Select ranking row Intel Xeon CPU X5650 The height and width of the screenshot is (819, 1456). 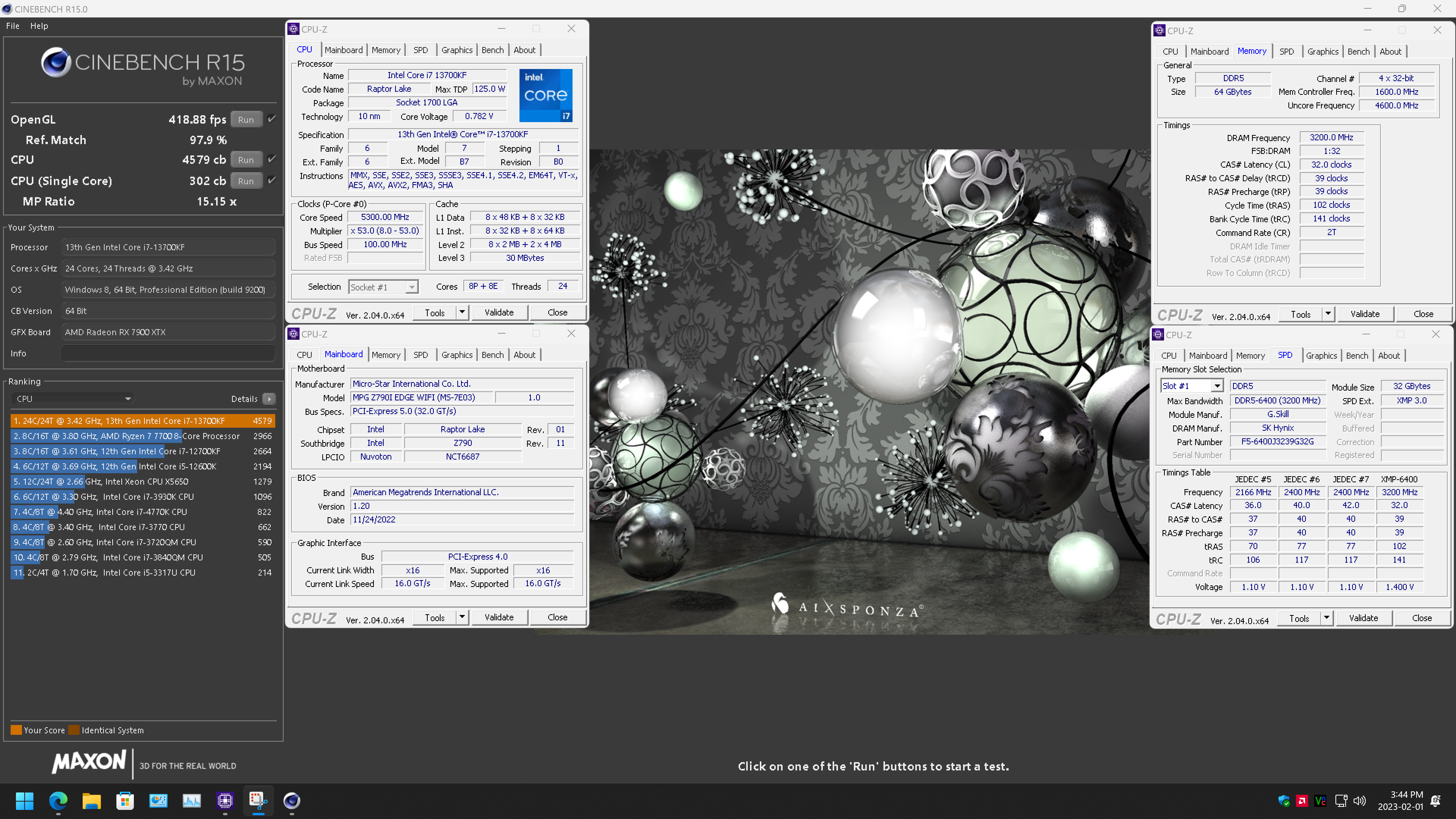tap(143, 482)
